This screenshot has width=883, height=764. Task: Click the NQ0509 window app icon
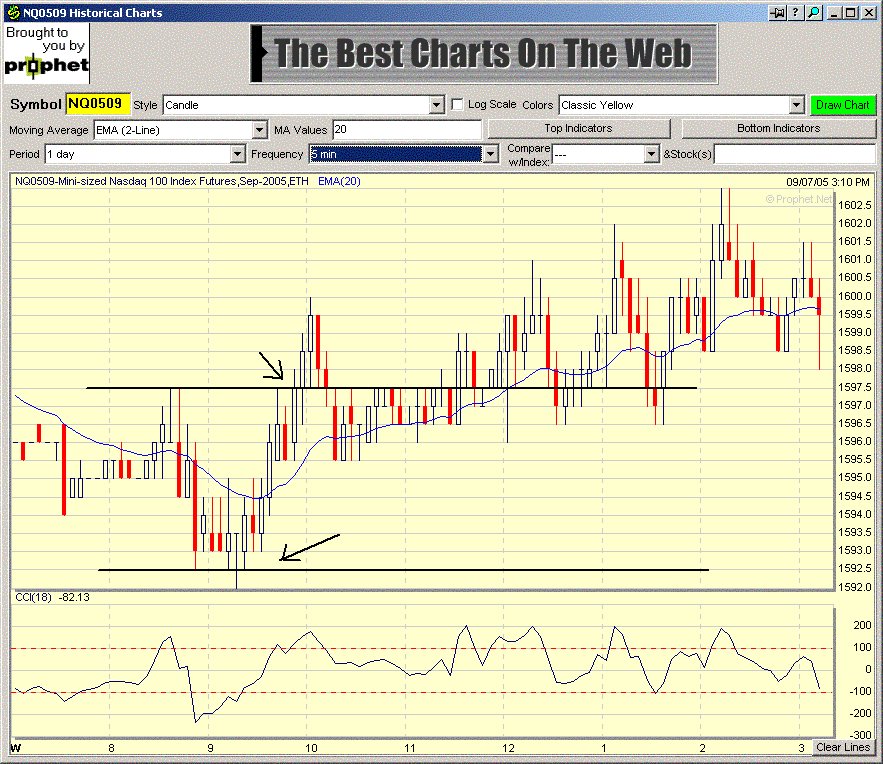coord(12,12)
